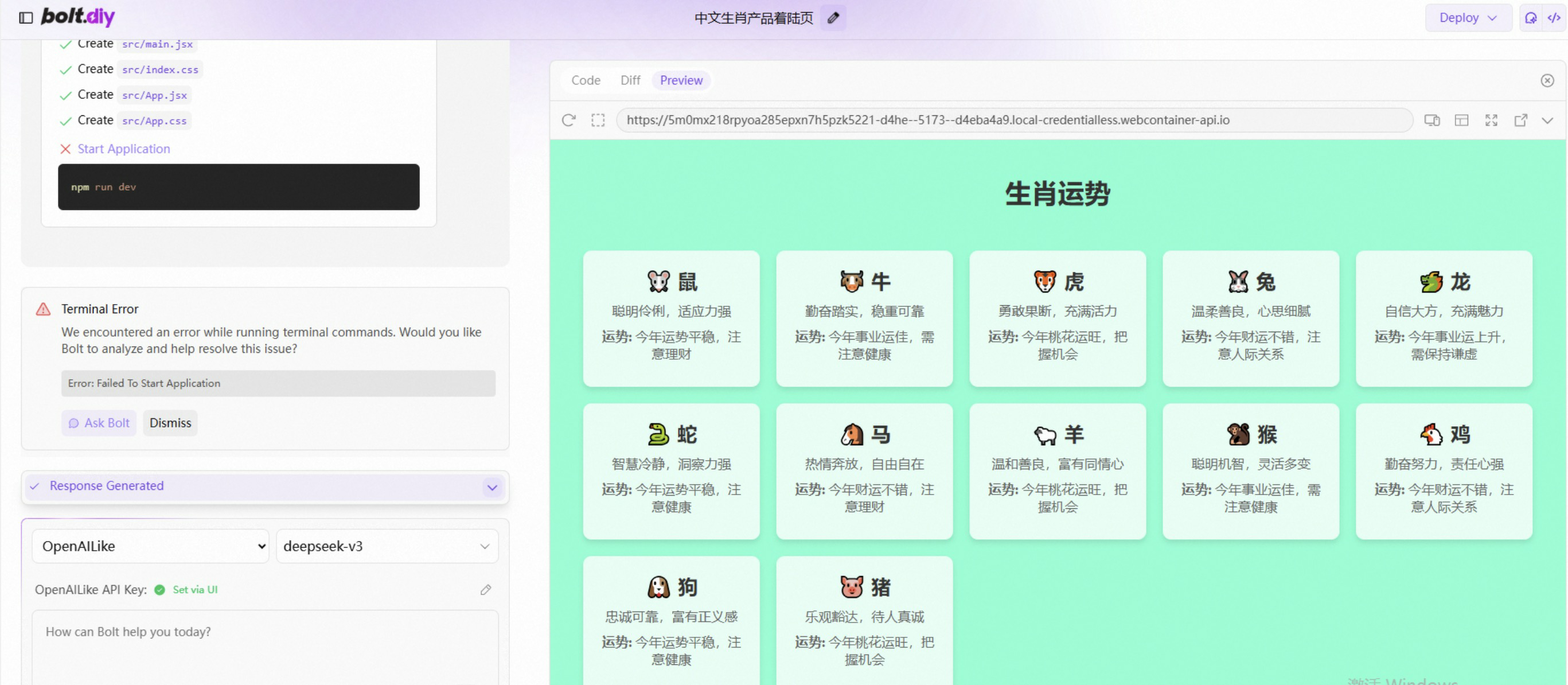Open the Deploy dropdown
This screenshot has width=1568, height=685.
(1467, 18)
